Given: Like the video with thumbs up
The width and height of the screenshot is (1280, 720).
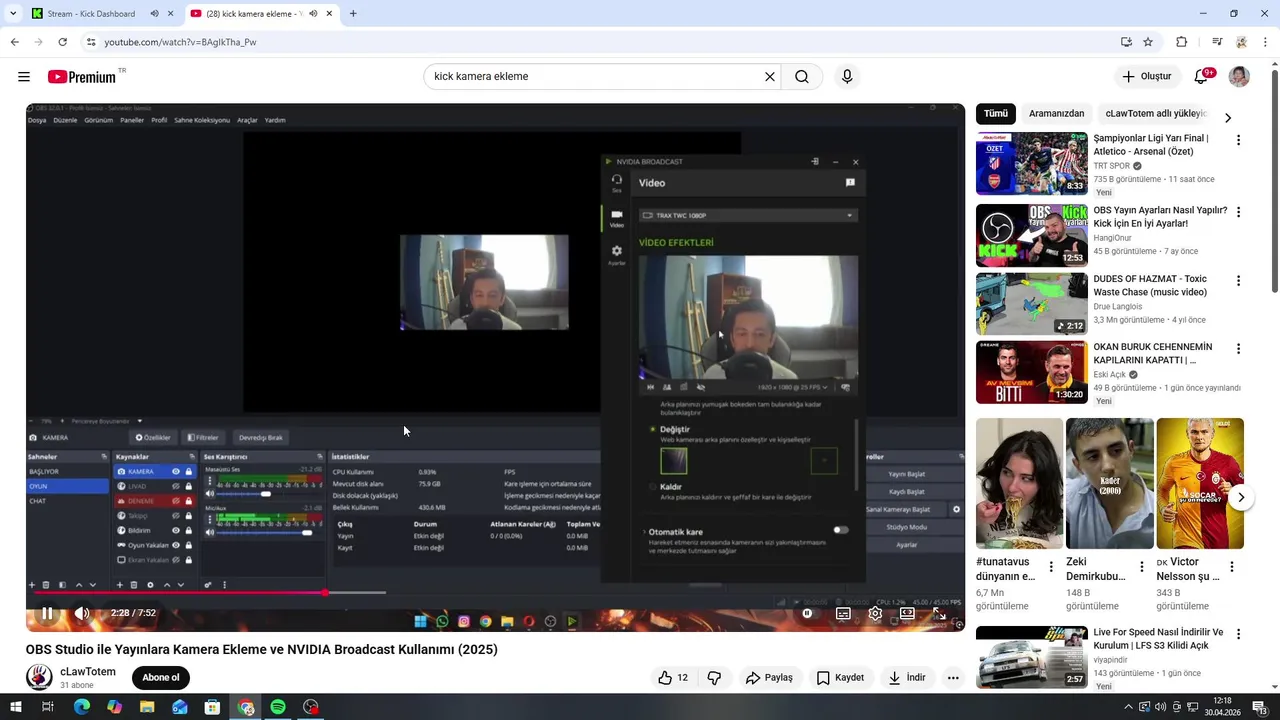Looking at the screenshot, I should [x=673, y=678].
